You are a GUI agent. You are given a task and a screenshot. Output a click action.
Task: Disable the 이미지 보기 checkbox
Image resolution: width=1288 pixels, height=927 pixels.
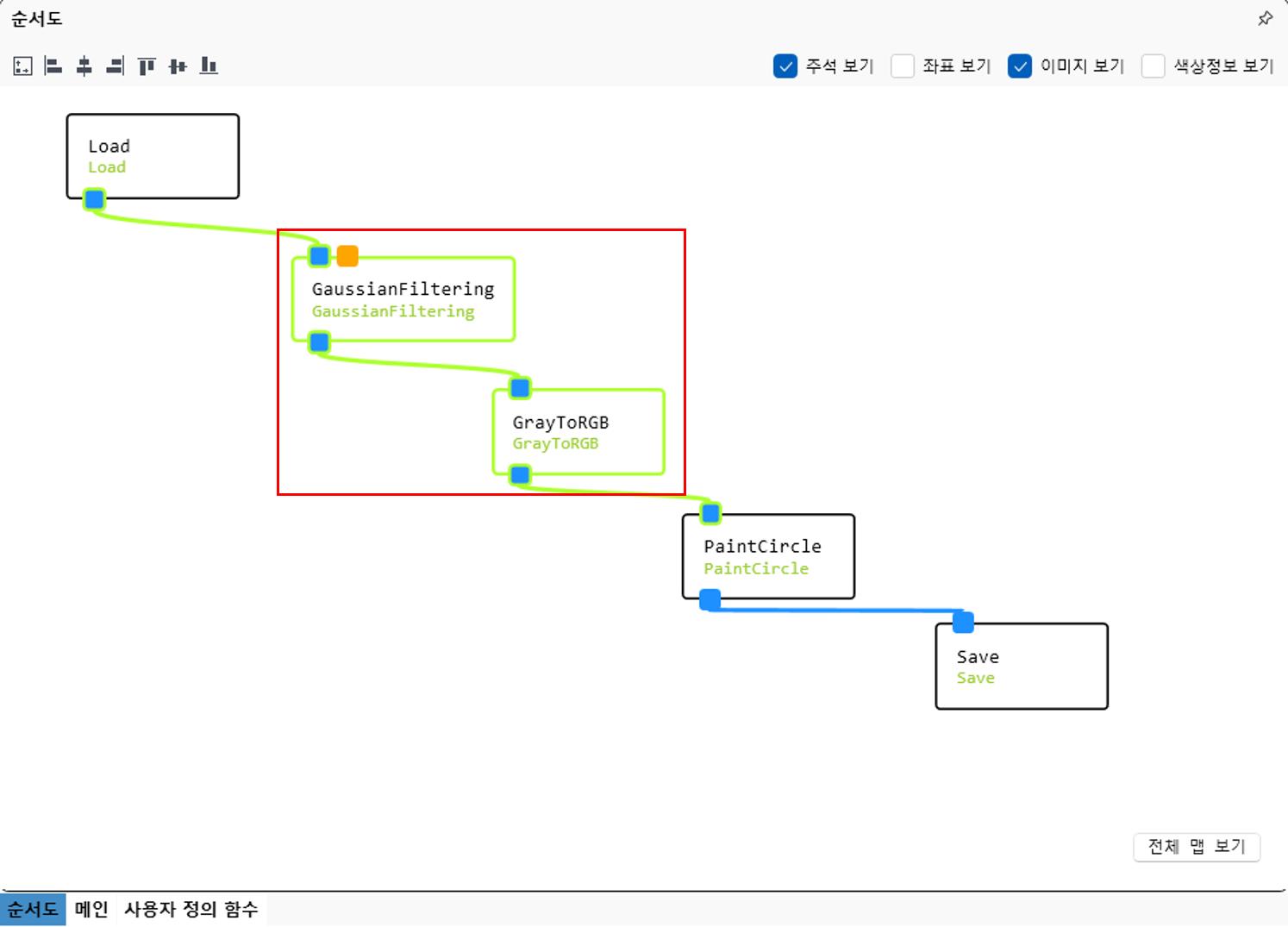[x=1020, y=66]
